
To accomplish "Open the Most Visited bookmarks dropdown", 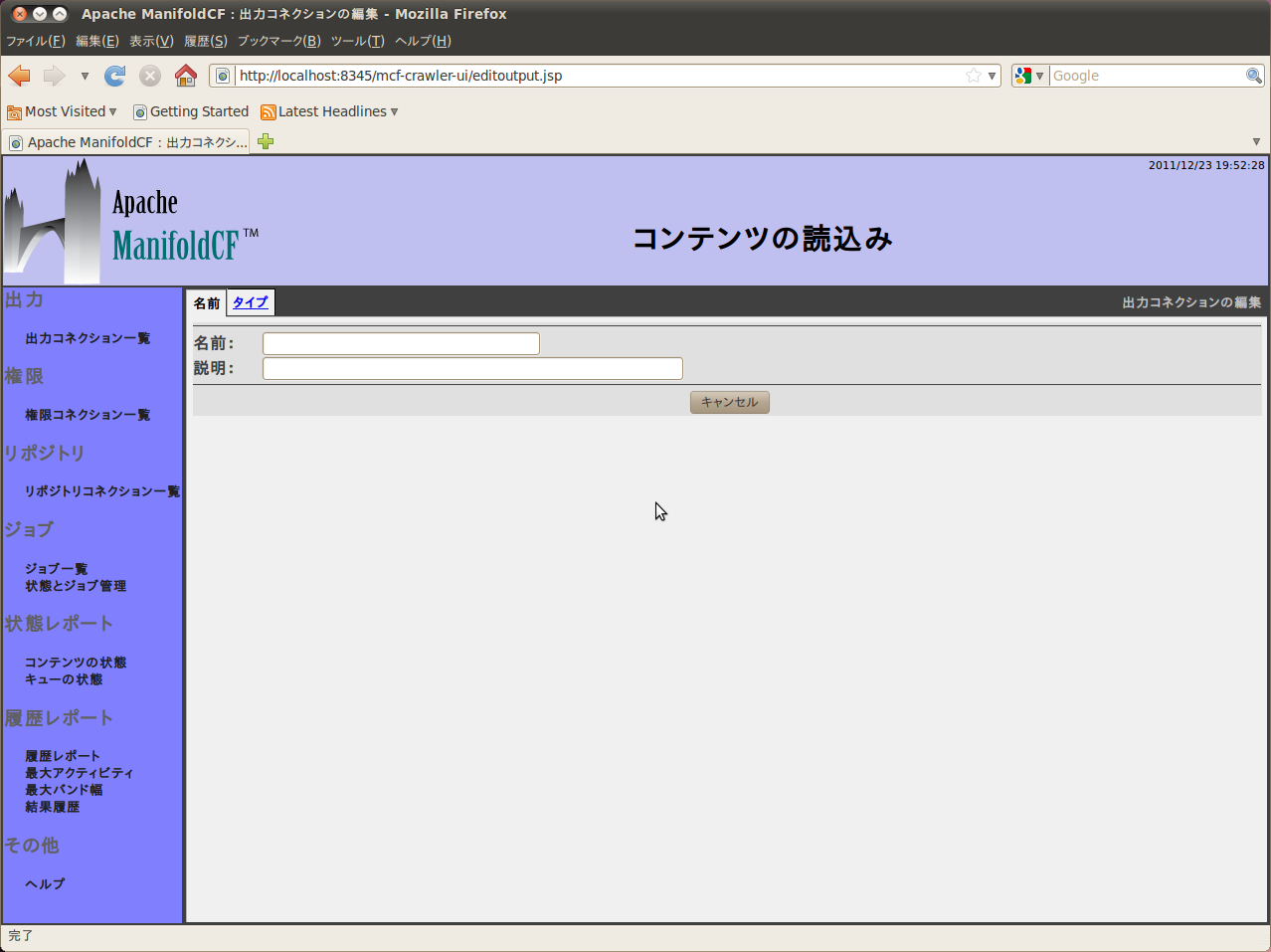I will coord(62,111).
